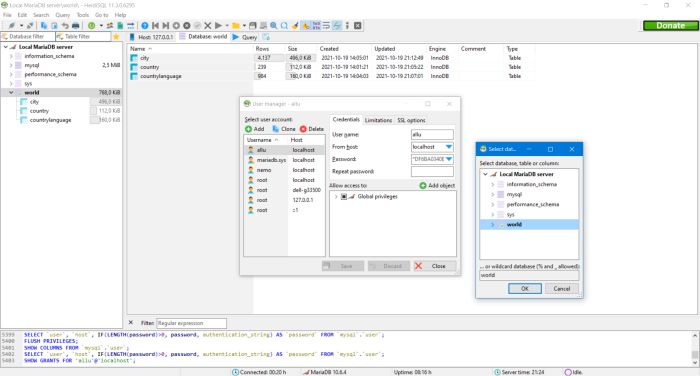Collapse Local MariaDB server in Select database dialog
The height and width of the screenshot is (376, 700).
pos(485,174)
